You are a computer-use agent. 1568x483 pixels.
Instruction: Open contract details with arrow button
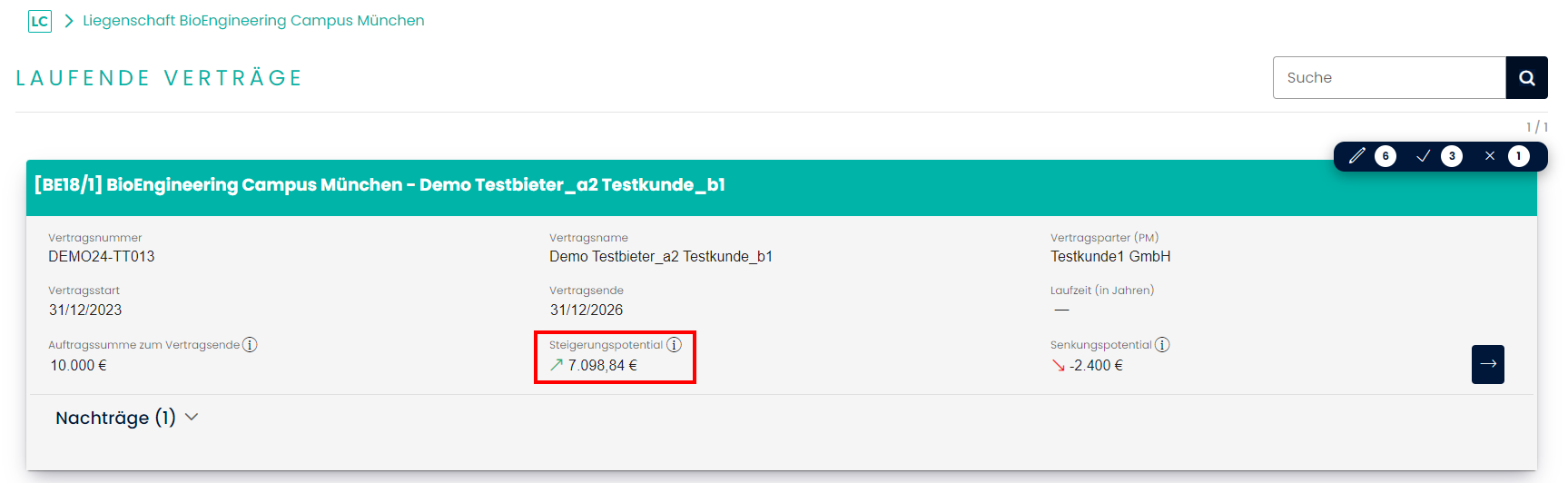[x=1487, y=364]
